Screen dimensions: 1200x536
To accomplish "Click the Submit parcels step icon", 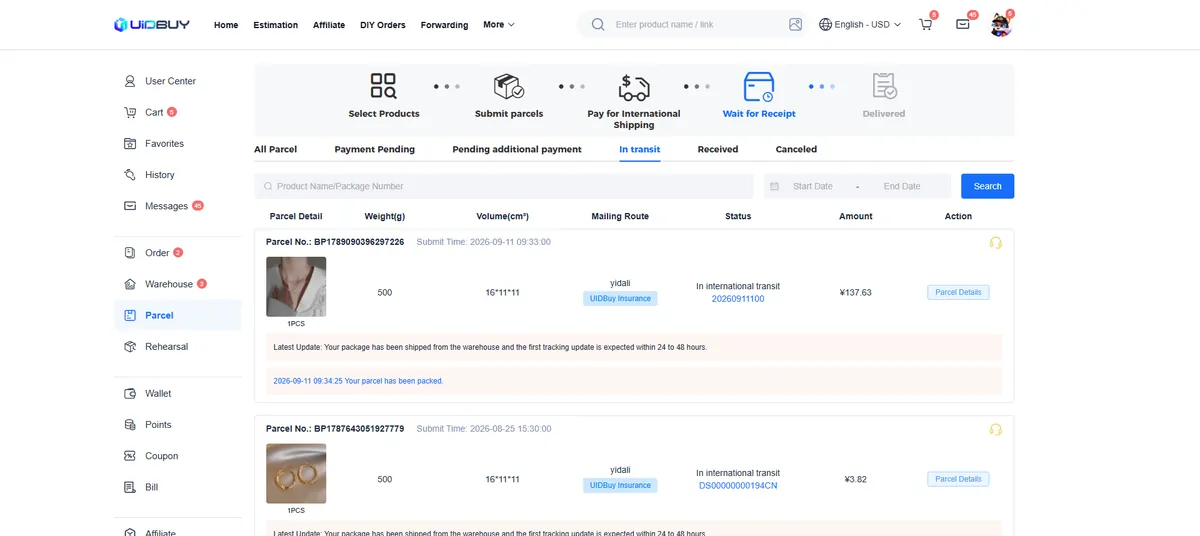I will pyautogui.click(x=509, y=86).
